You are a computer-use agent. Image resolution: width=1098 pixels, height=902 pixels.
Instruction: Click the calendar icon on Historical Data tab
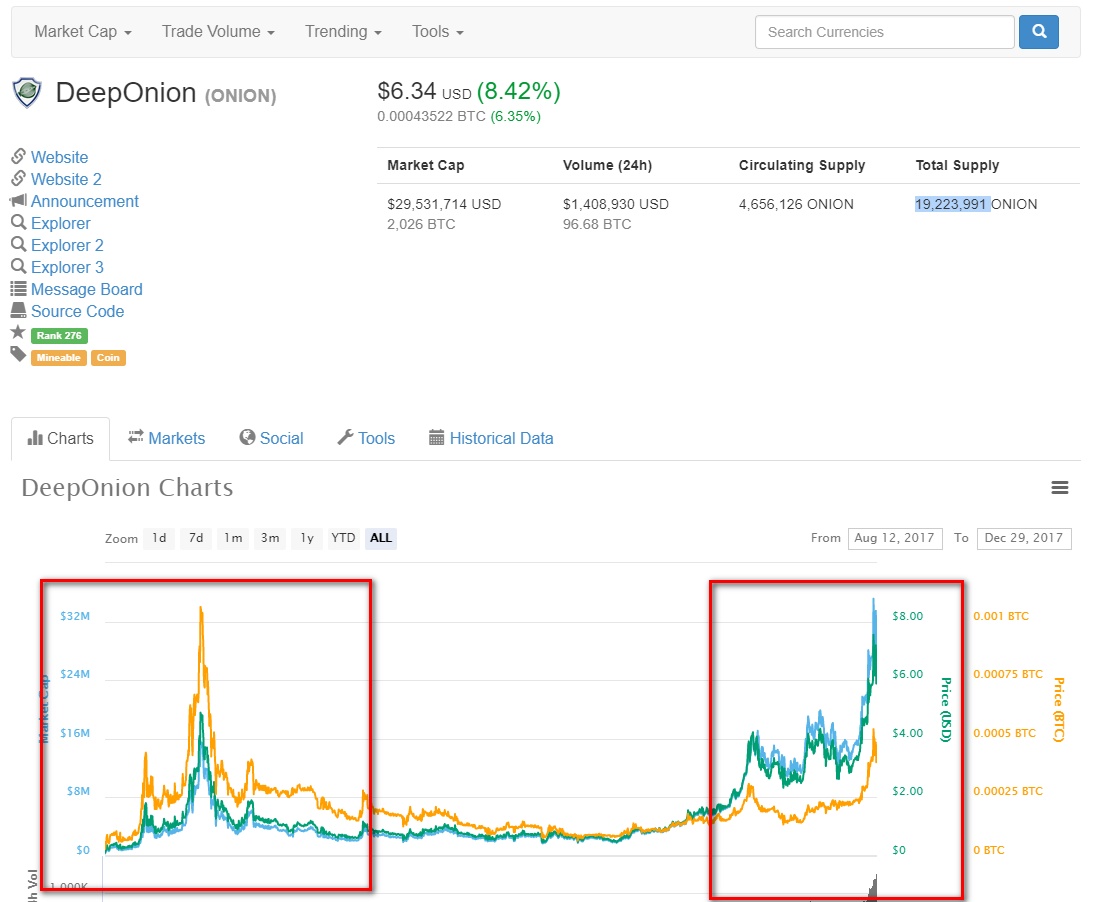[436, 438]
